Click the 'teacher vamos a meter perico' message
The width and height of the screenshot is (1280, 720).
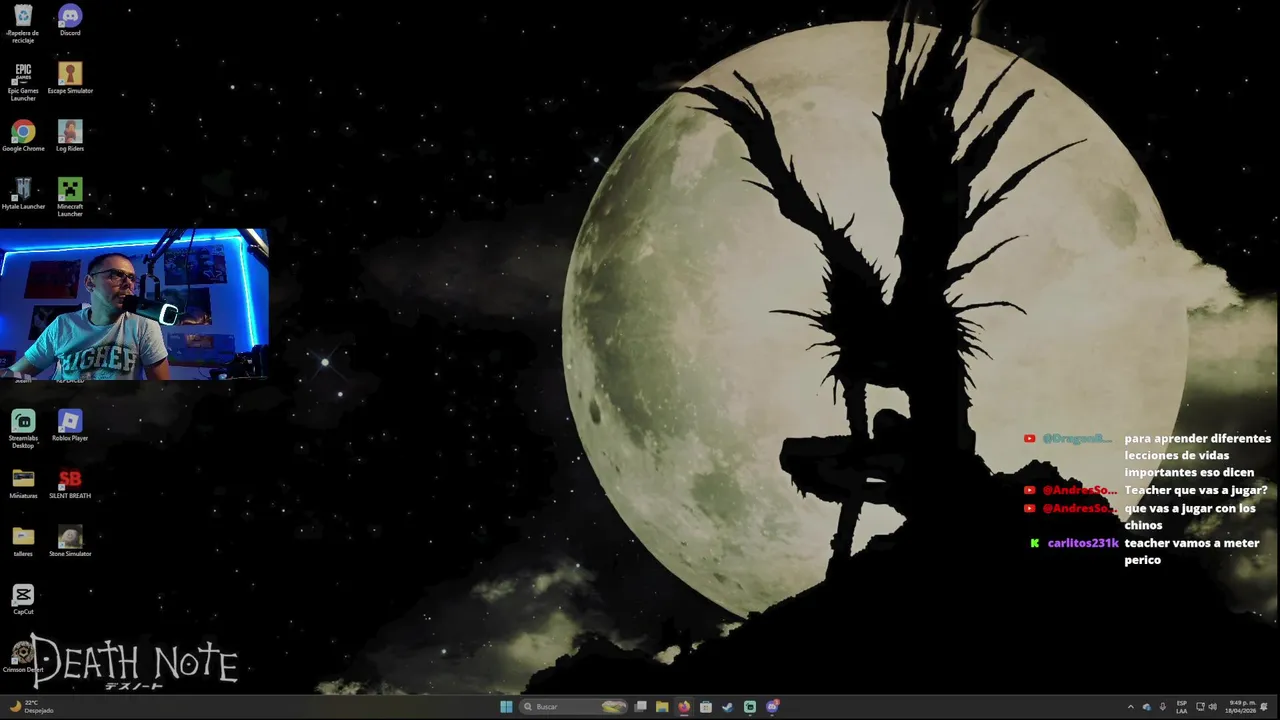click(x=1192, y=551)
